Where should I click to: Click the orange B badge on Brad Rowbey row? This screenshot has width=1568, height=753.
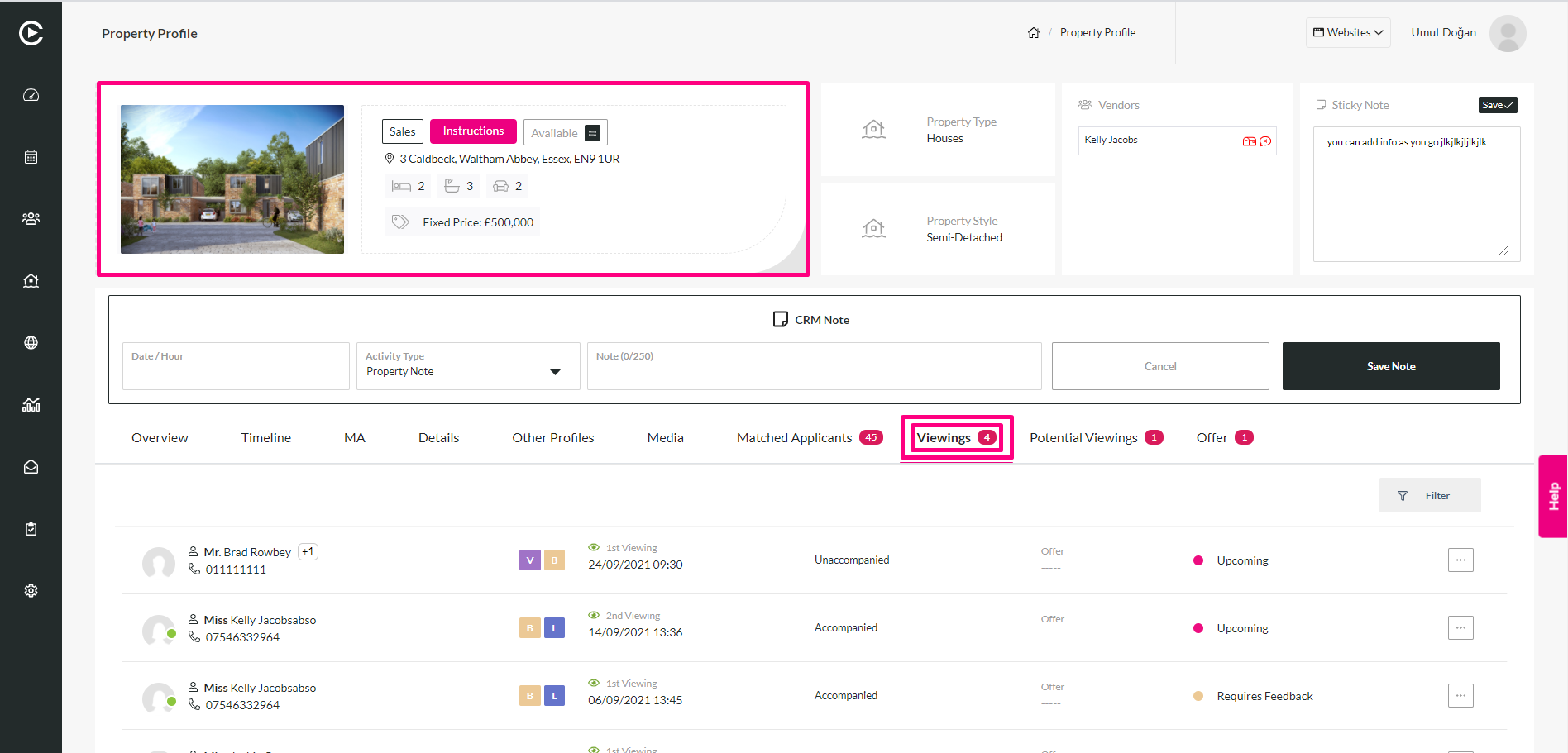(554, 560)
